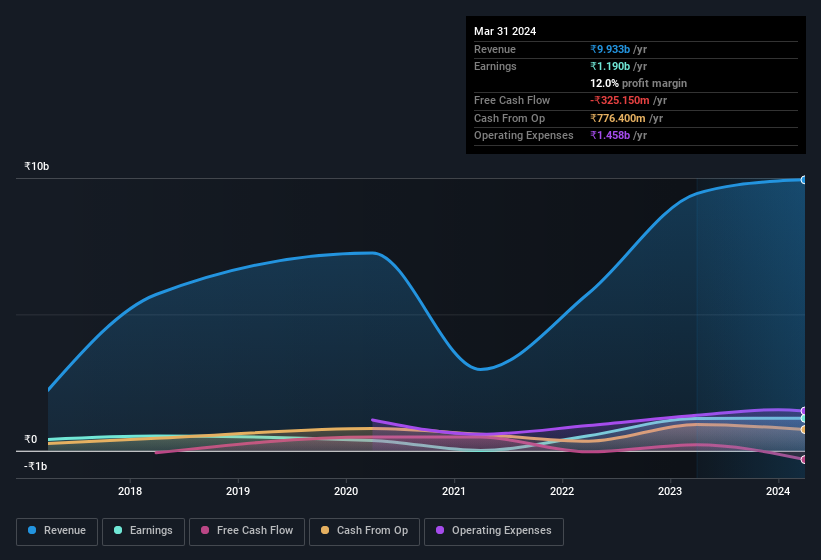The image size is (821, 560).
Task: Click the -₹325.150m free cash flow value
Action: tap(620, 100)
